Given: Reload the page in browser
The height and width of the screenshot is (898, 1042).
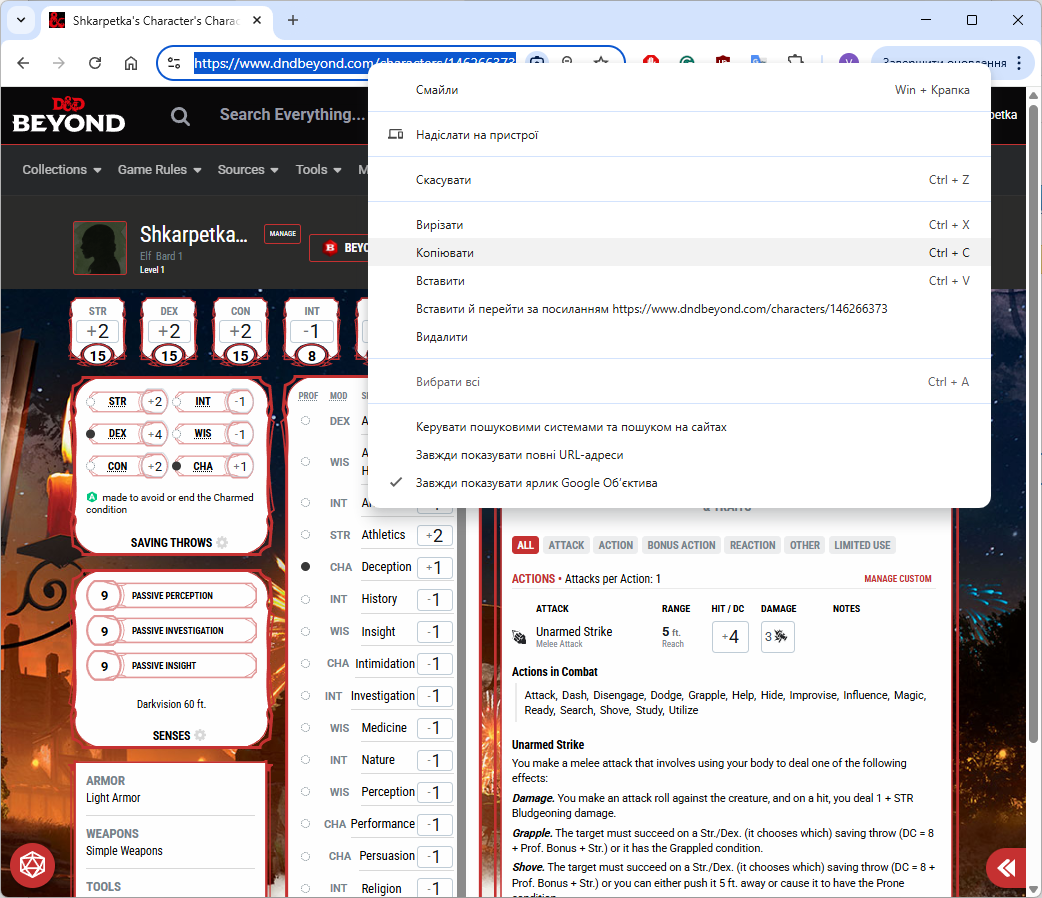Looking at the screenshot, I should [95, 63].
